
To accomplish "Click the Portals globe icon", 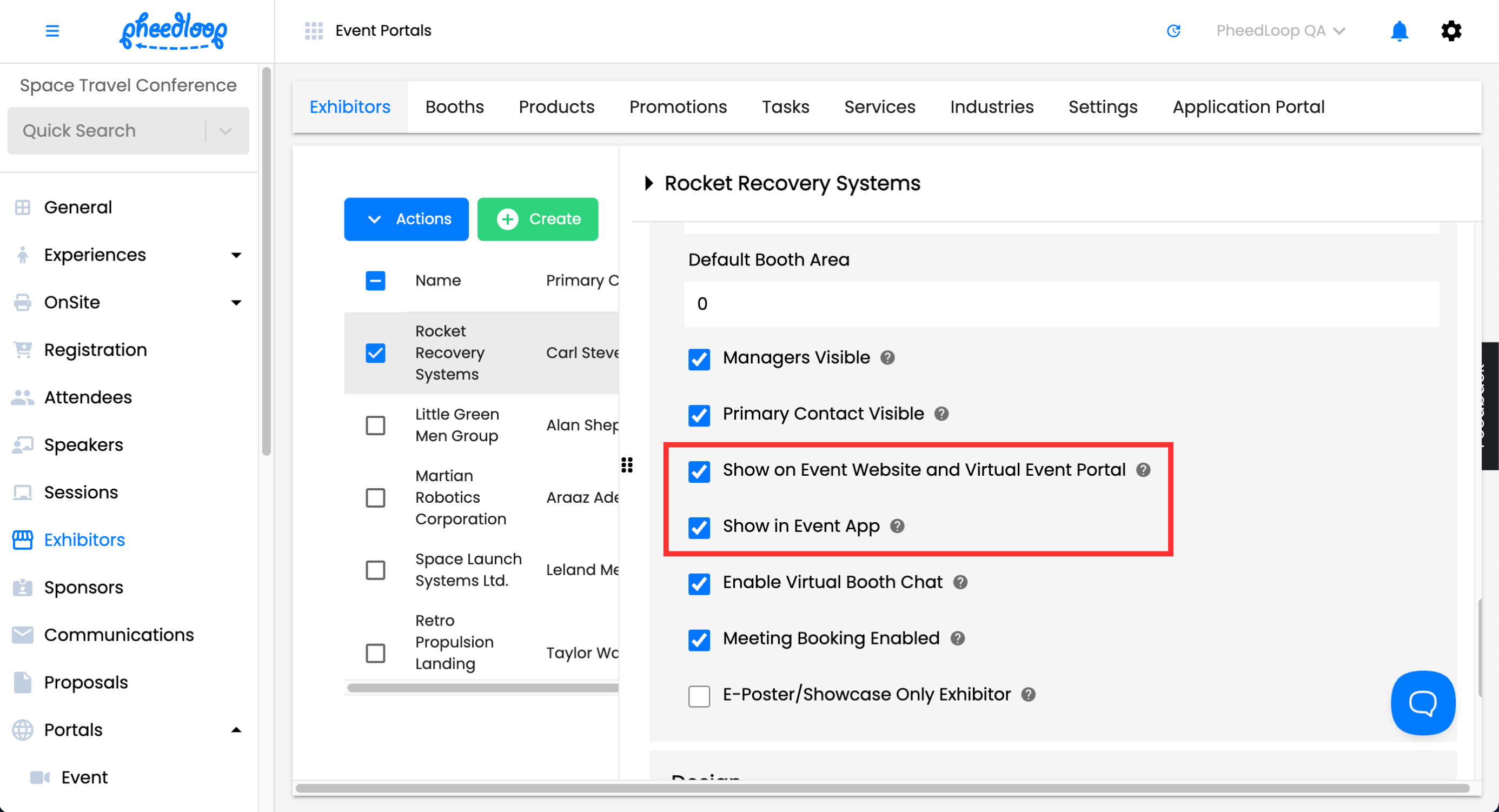I will (x=23, y=730).
